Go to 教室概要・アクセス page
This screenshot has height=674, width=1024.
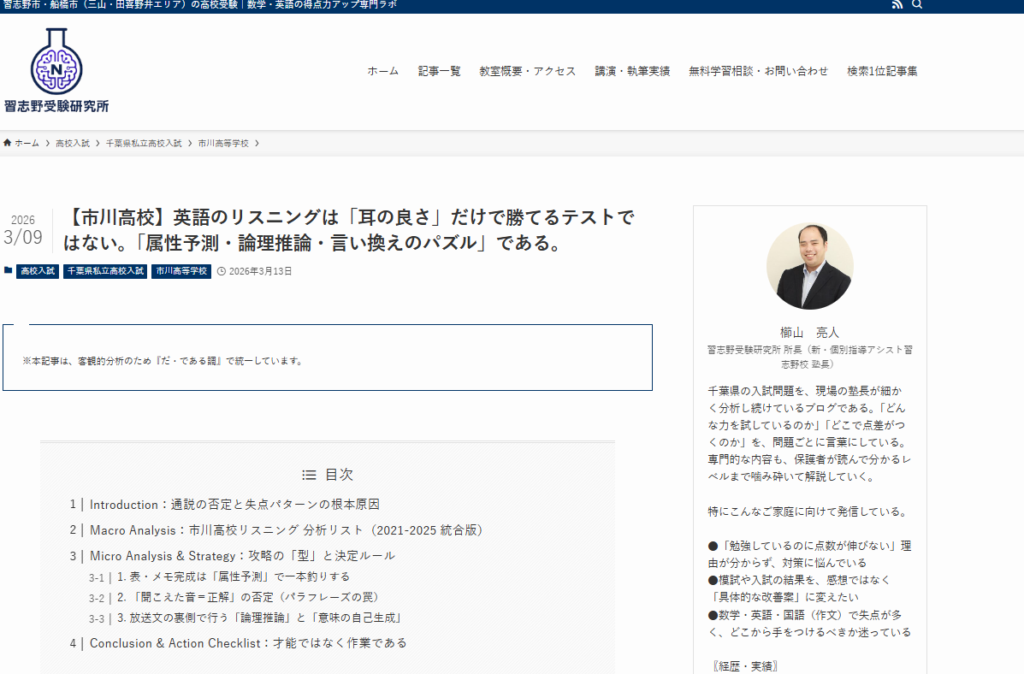click(x=527, y=71)
